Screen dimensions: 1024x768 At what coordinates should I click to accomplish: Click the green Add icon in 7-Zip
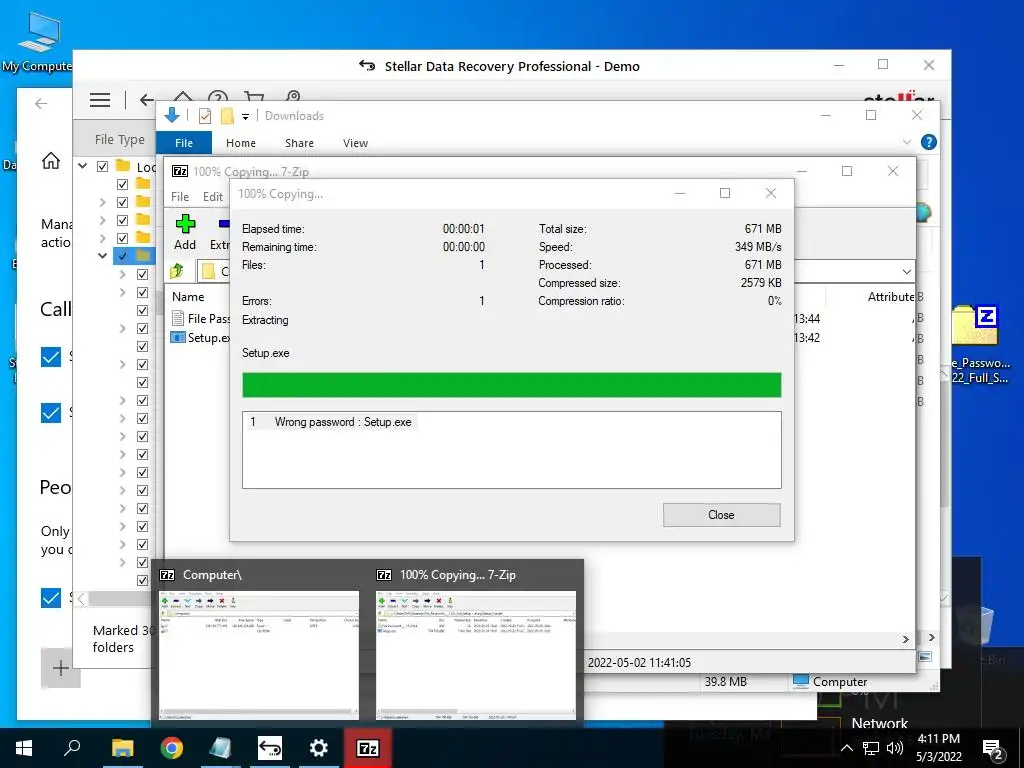point(185,225)
